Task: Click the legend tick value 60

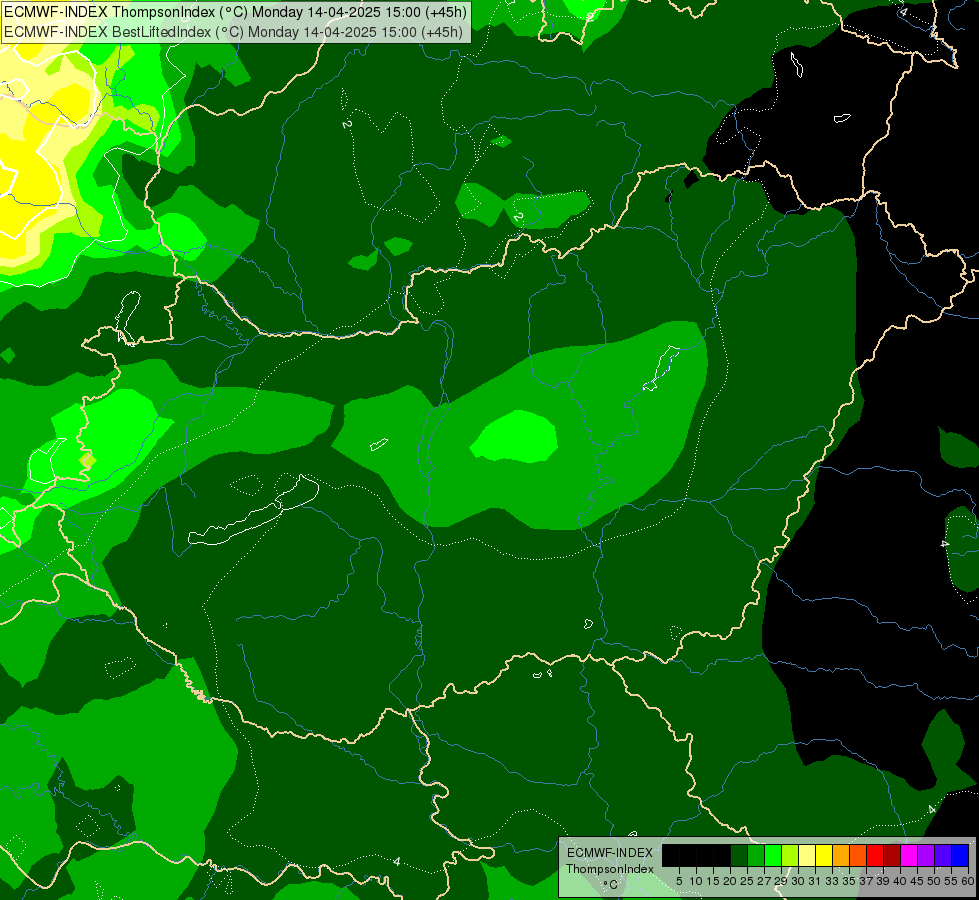Action: pos(968,881)
